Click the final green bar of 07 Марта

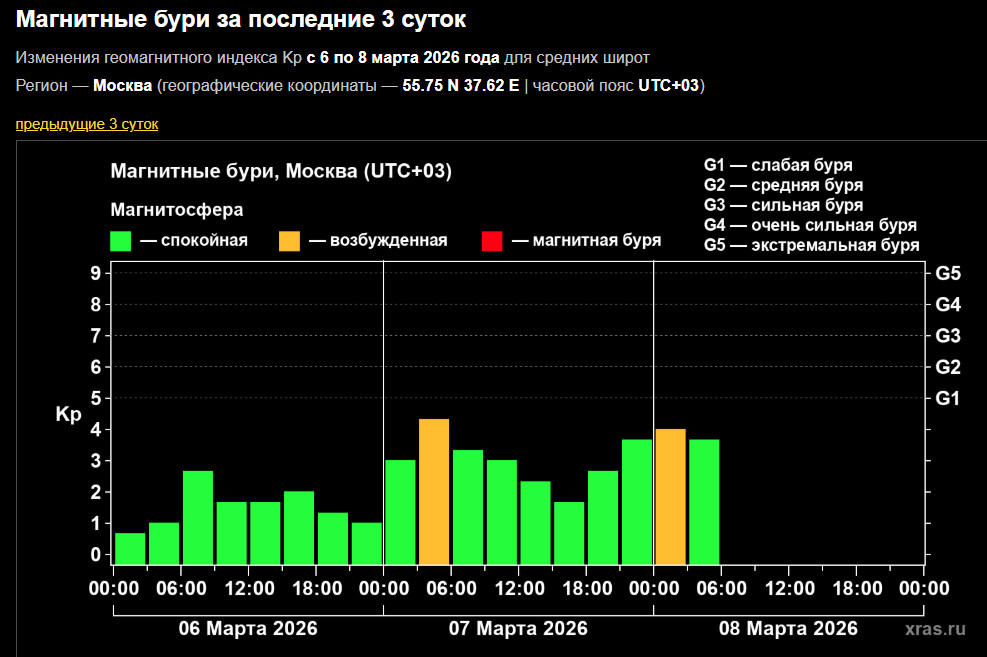click(x=637, y=502)
